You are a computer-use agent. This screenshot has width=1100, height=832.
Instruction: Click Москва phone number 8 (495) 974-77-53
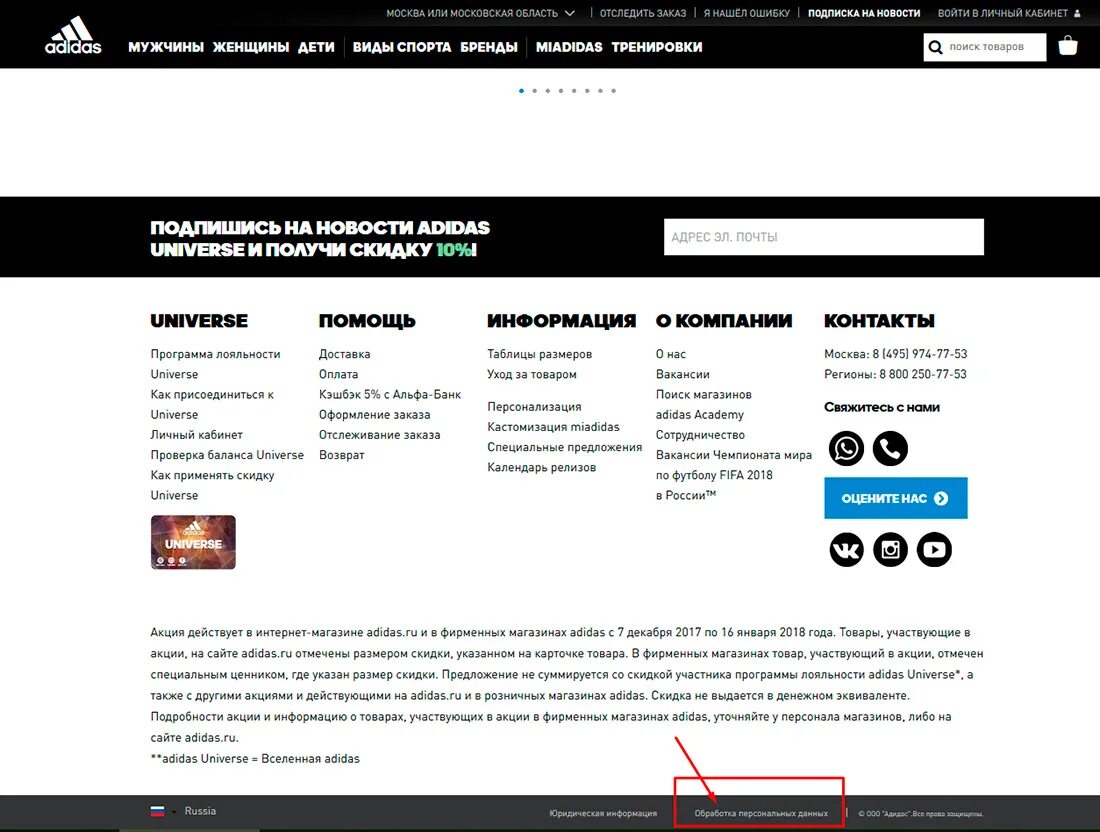click(x=920, y=354)
